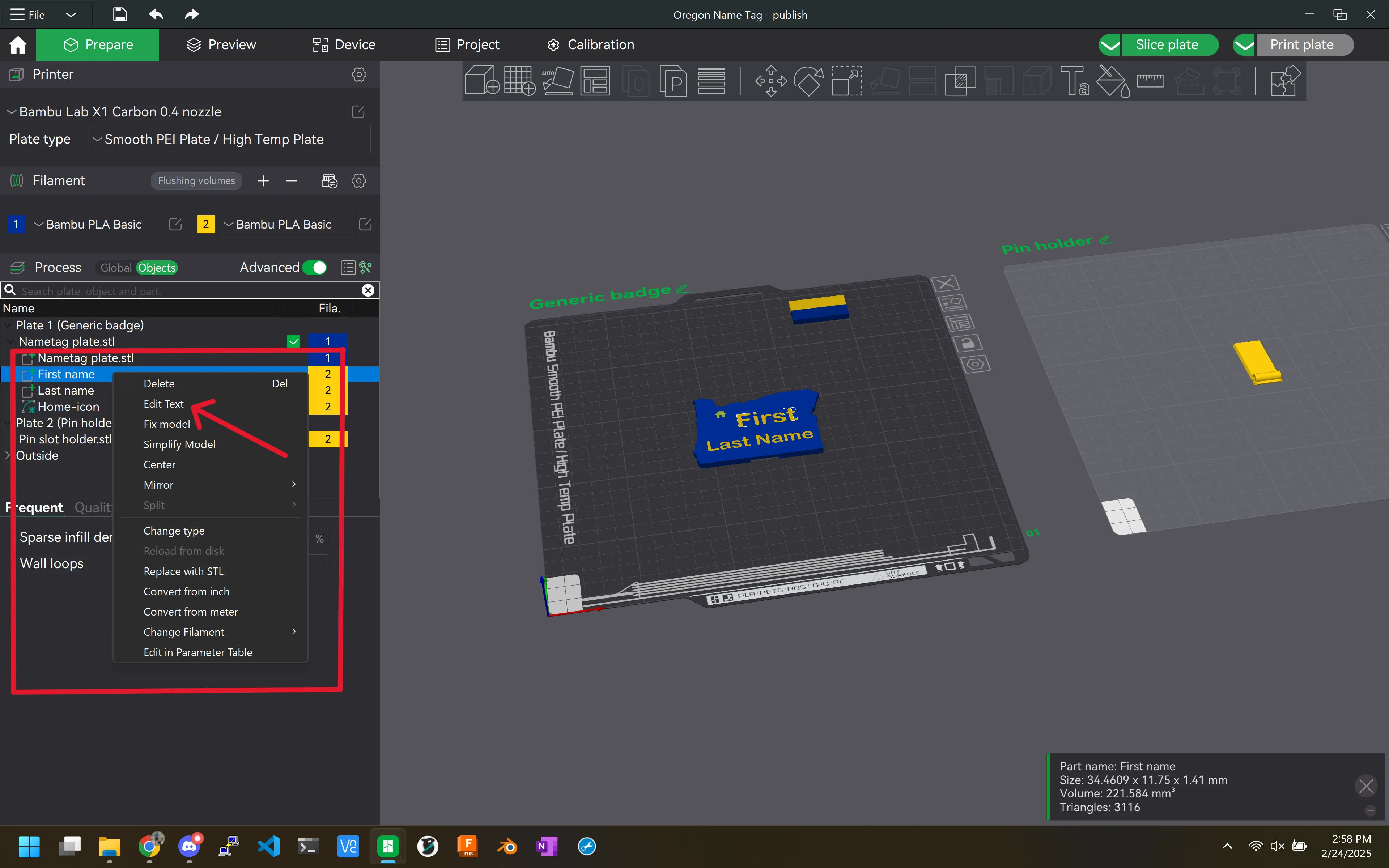Image resolution: width=1389 pixels, height=868 pixels.
Task: Switch process scope to Objects
Action: tap(157, 268)
